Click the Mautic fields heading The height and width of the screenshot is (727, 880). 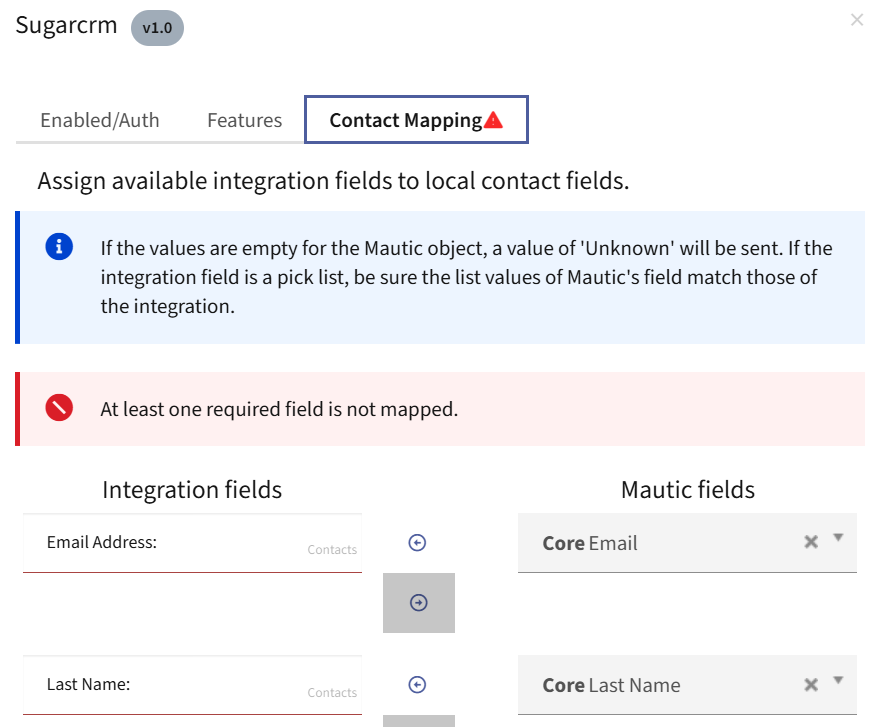click(x=688, y=490)
